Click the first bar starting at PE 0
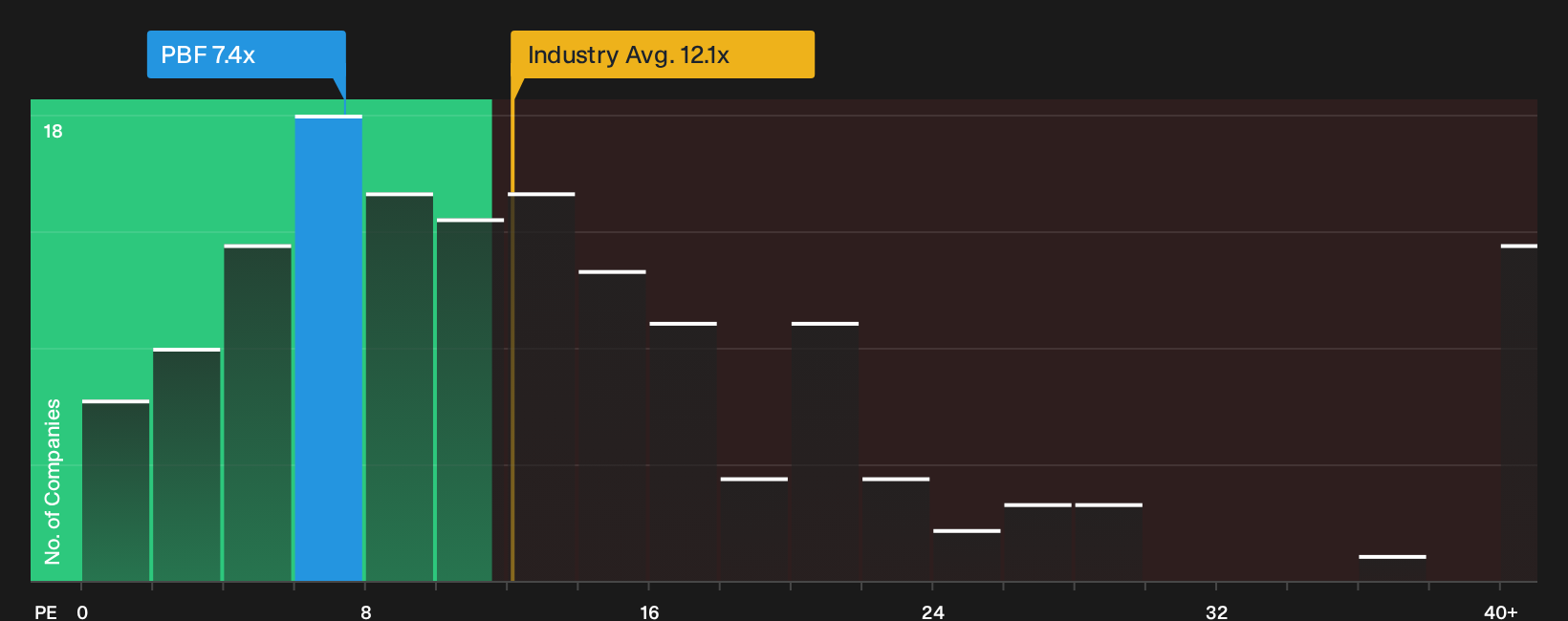 (116, 490)
